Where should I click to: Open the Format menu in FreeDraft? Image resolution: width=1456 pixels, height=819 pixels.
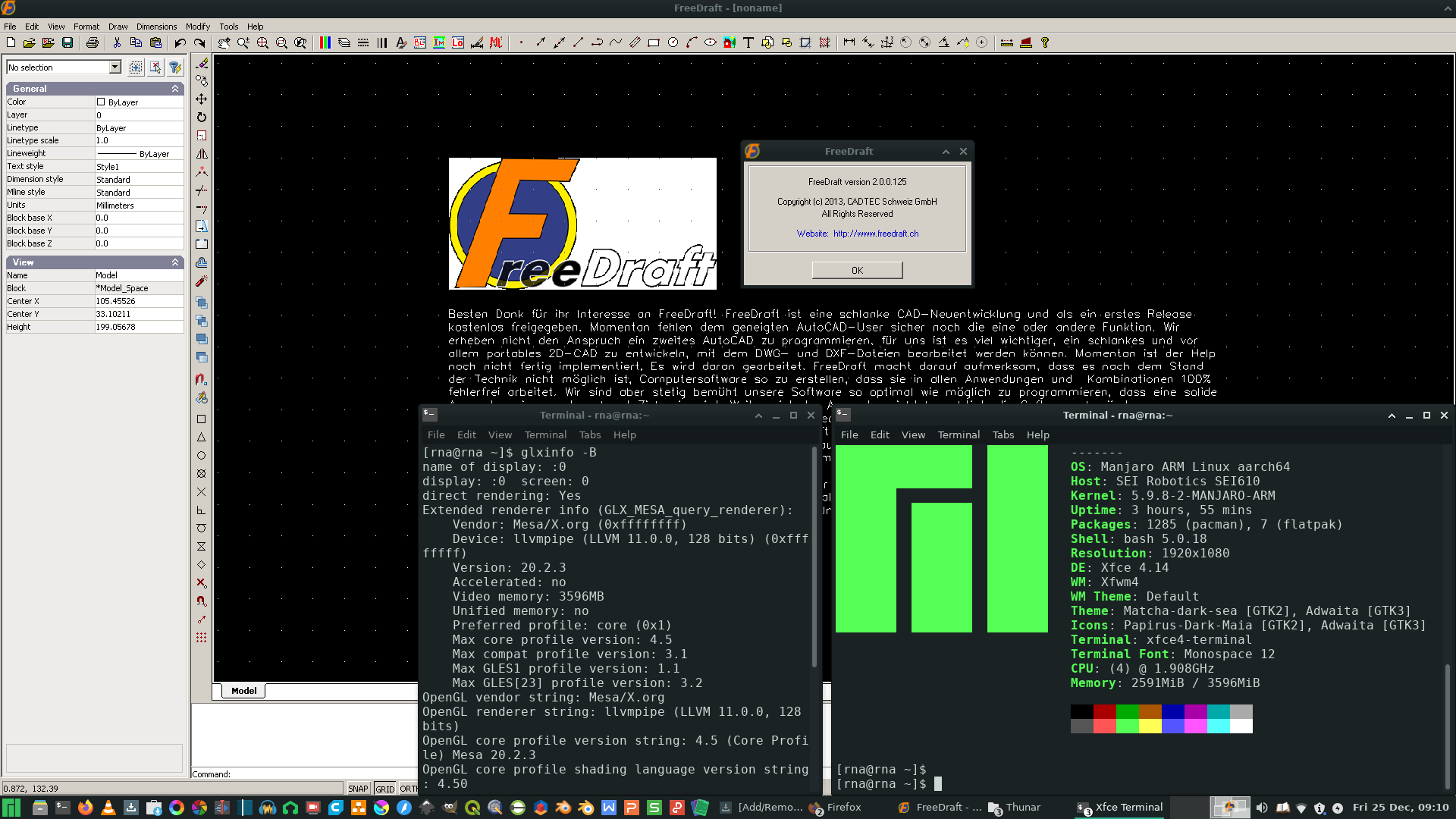coord(86,27)
